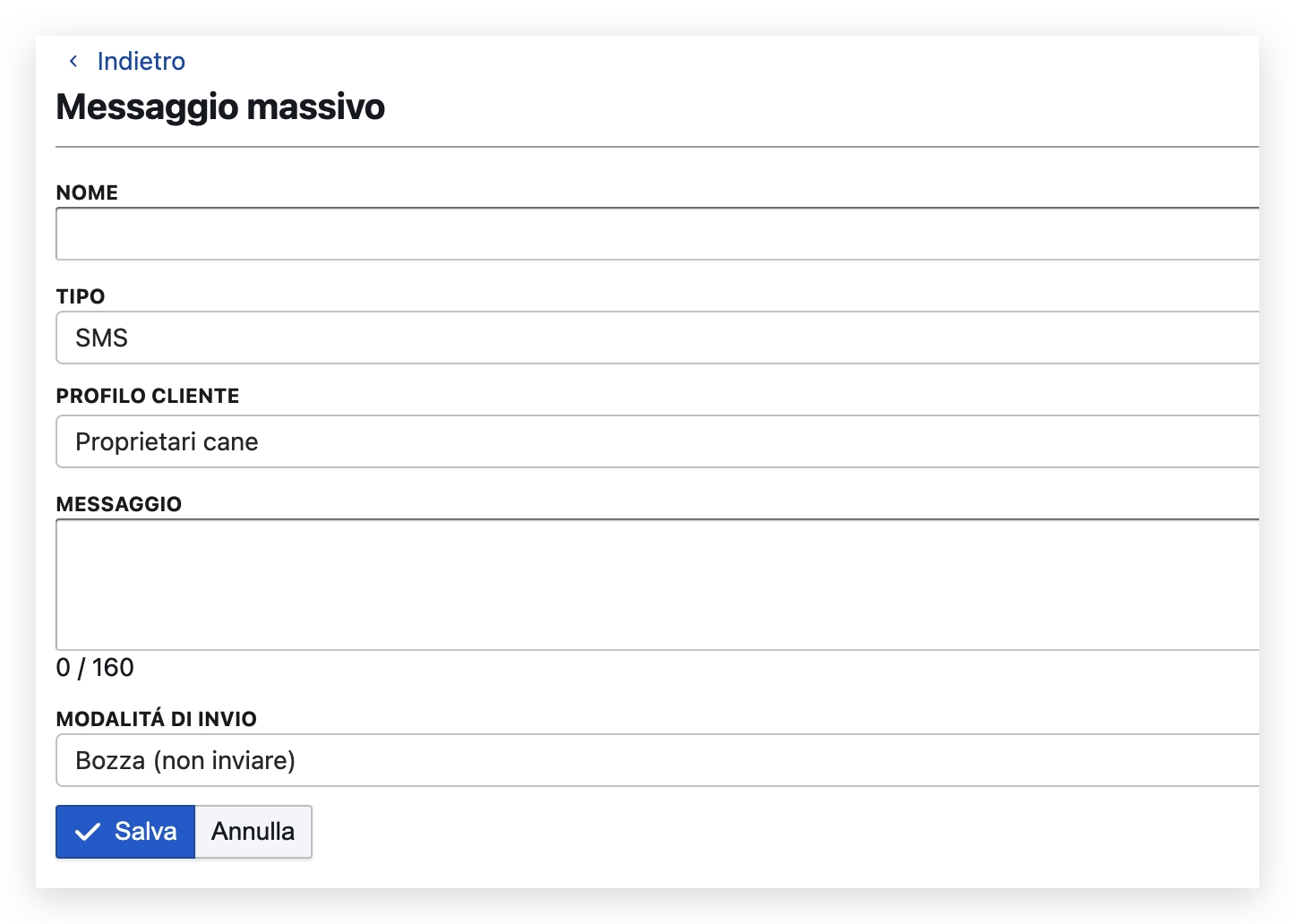Click the checkmark icon on Salva
Screen dimensions: 1295x924
[87, 832]
